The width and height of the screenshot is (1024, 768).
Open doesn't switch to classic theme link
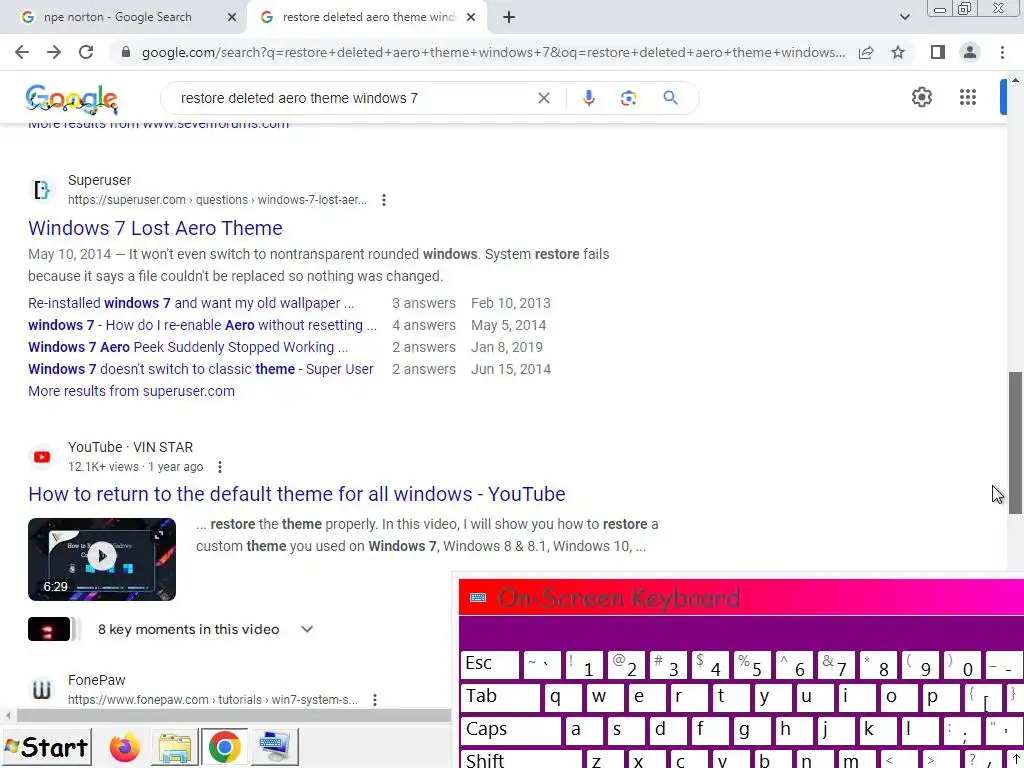coord(200,369)
